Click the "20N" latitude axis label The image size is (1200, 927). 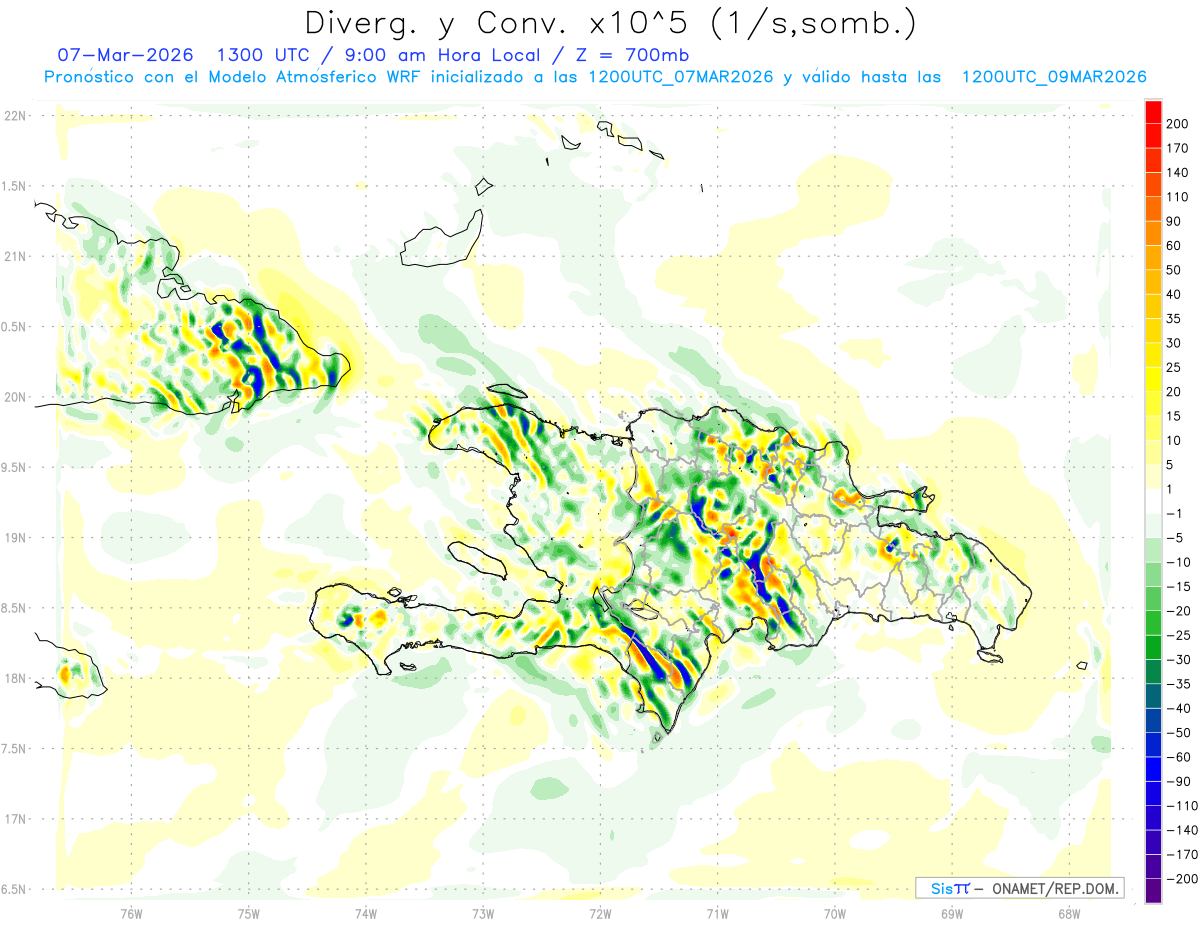(x=15, y=397)
